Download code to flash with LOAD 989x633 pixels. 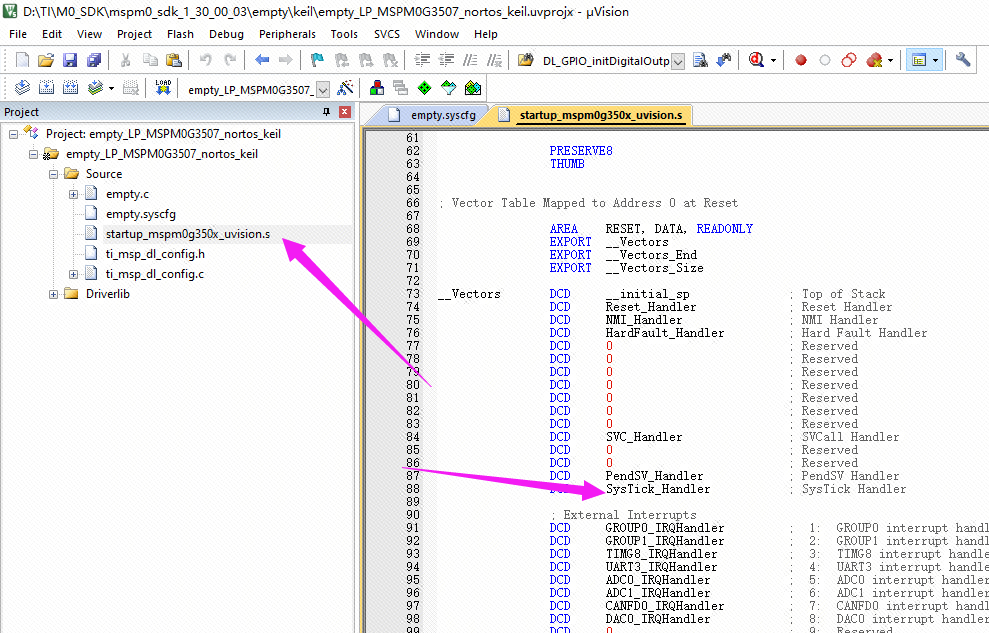(163, 88)
